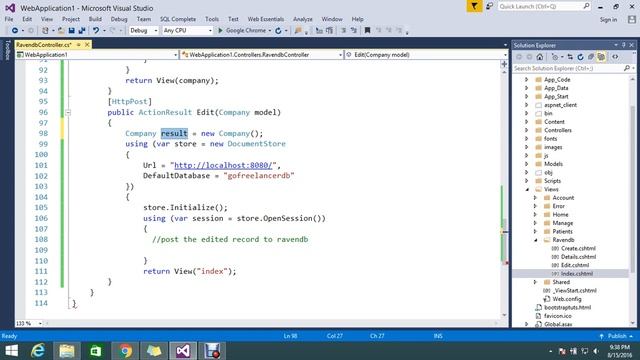Select Edit.cshtml in Solution Explorer
Viewport: 640px width, 360px height.
click(x=575, y=265)
